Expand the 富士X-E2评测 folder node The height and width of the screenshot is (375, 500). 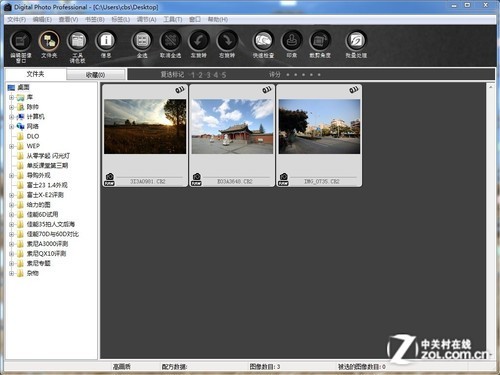point(11,195)
